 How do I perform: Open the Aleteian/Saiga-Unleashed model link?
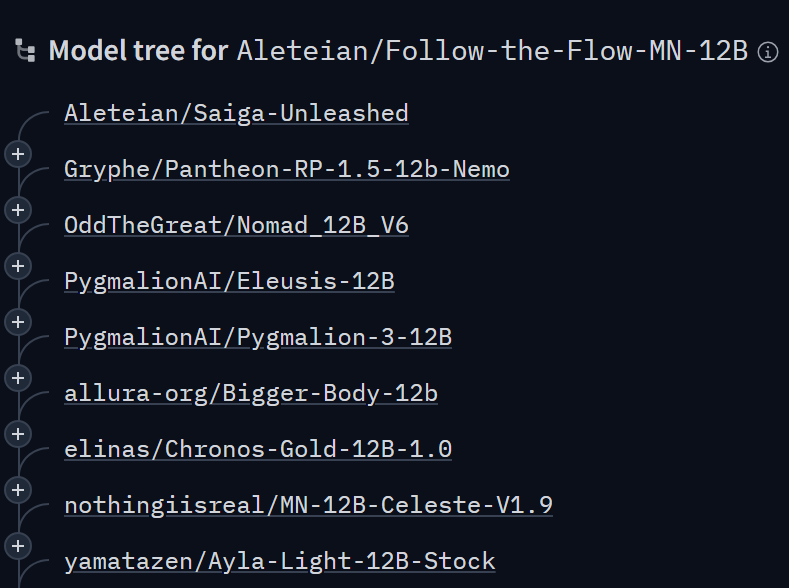point(236,113)
